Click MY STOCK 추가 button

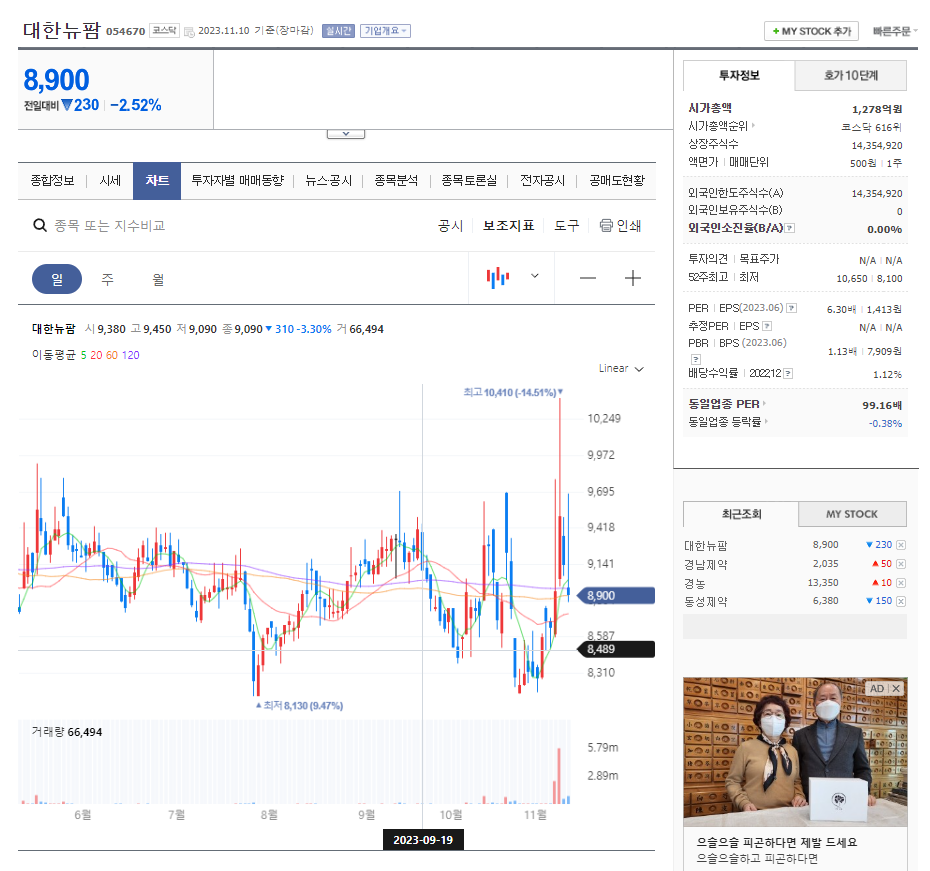(811, 31)
